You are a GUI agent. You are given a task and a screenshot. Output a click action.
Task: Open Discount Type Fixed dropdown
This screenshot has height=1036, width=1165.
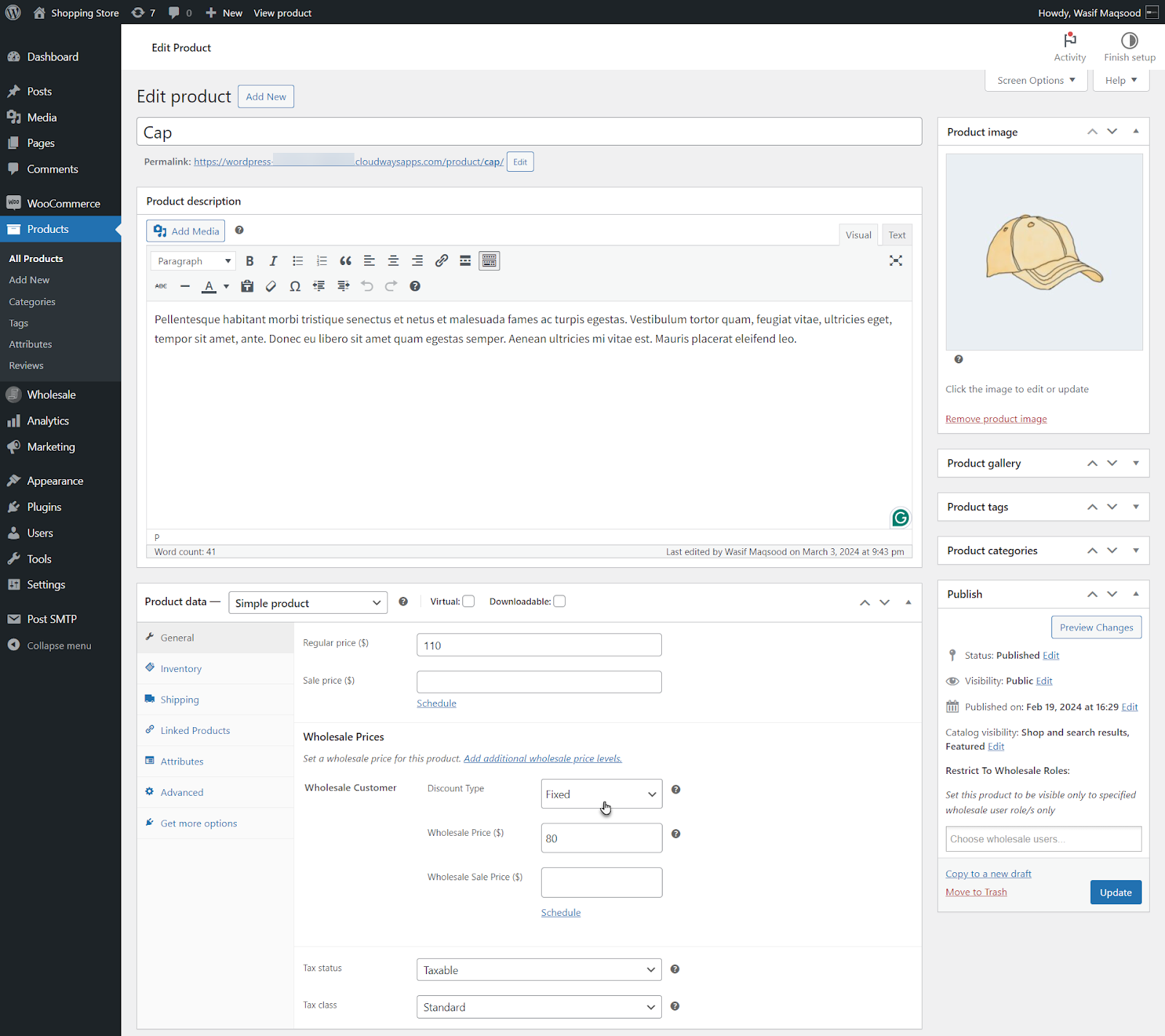click(x=601, y=794)
